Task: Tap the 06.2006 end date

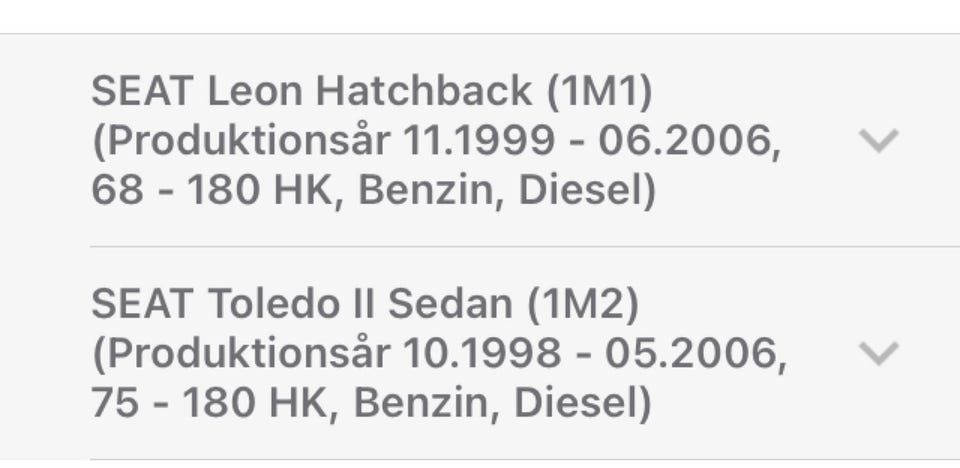Action: [688, 141]
